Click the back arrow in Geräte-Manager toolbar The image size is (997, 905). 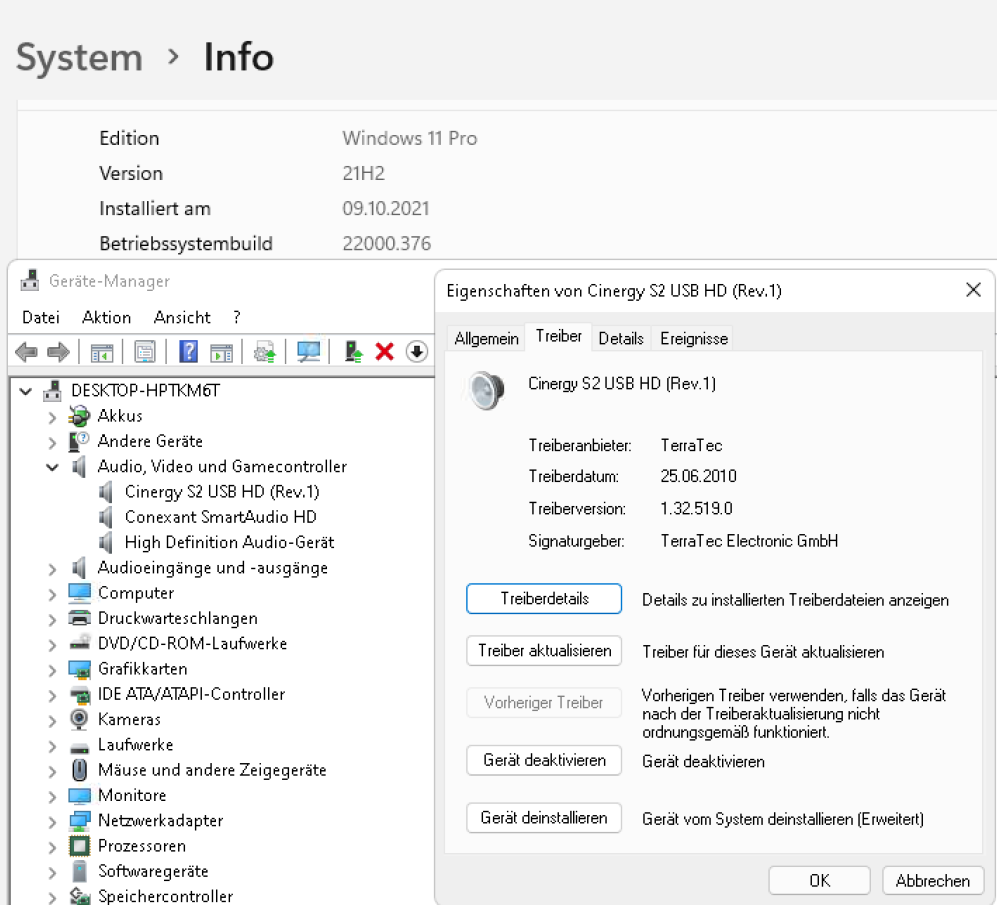pyautogui.click(x=27, y=351)
